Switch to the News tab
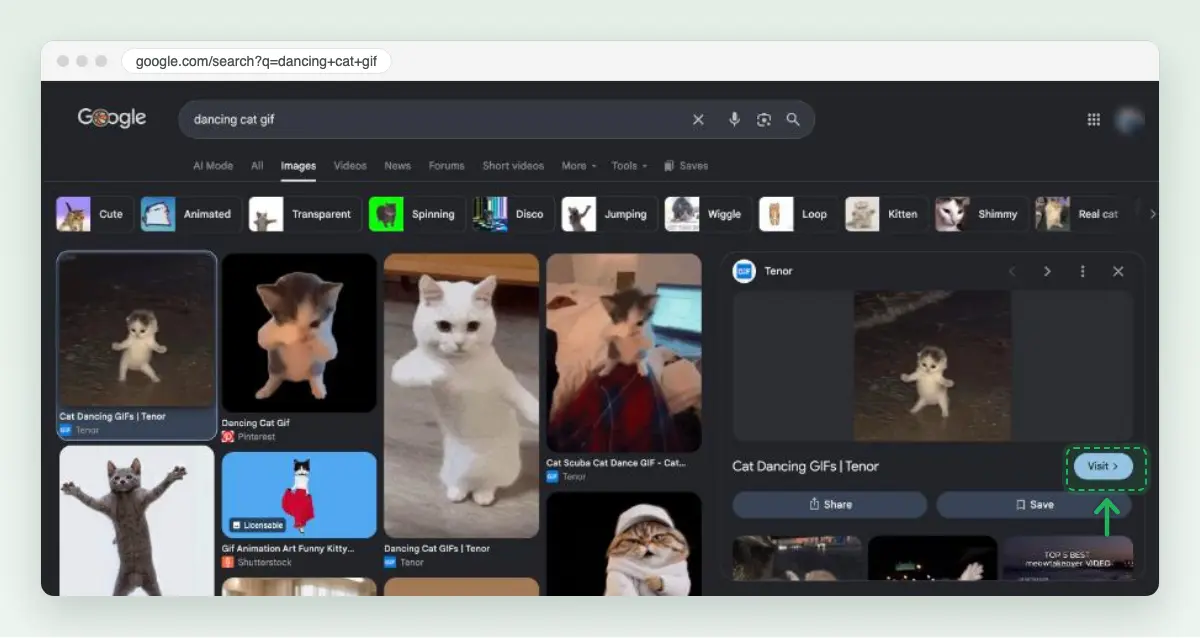This screenshot has width=1200, height=638. 398,166
